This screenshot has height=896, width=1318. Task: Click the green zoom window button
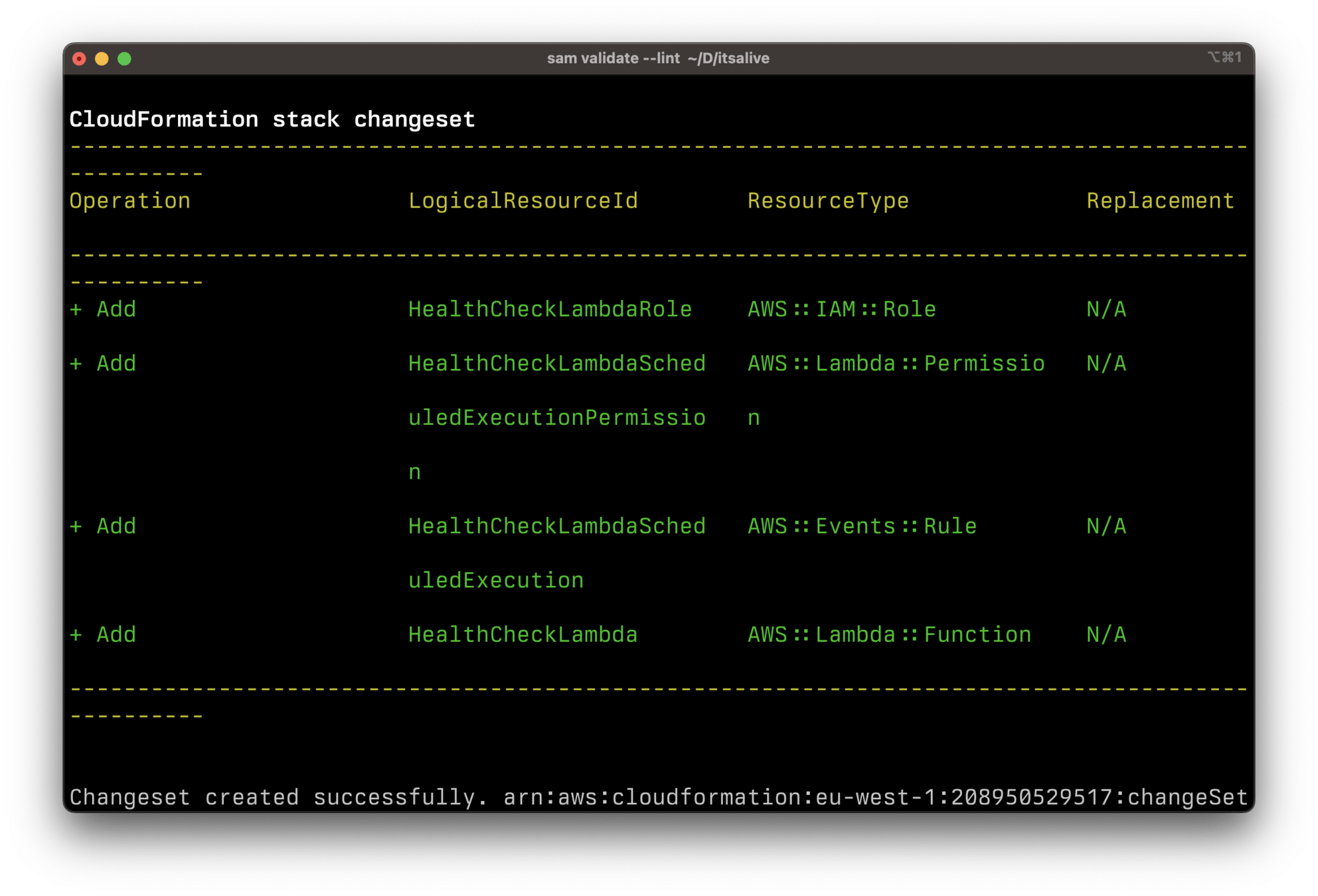tap(124, 58)
